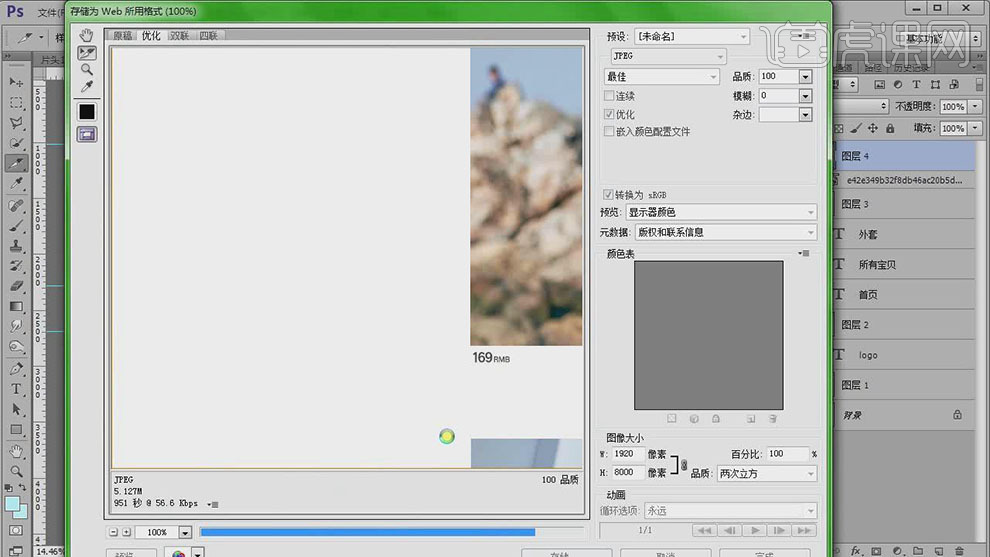Open the 品质 100 slider arrow
990x557 pixels.
point(805,76)
